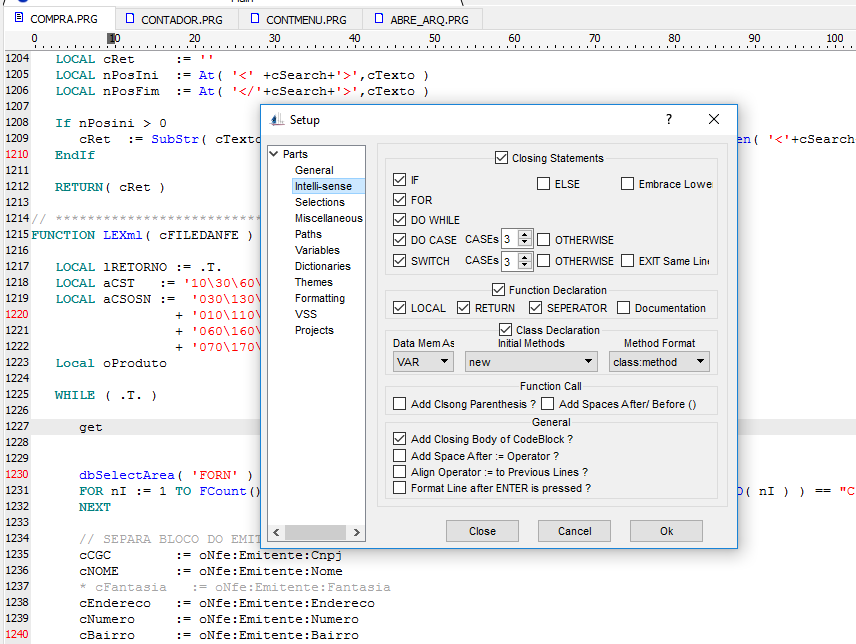Click the Setup dialog title bar icon

[x=277, y=119]
